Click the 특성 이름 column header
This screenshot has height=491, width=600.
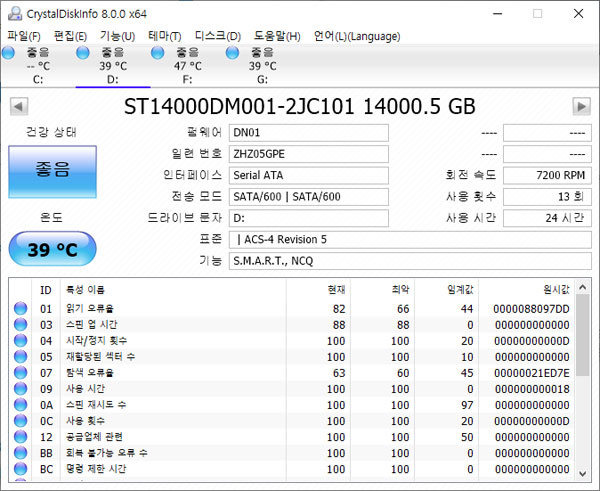pyautogui.click(x=173, y=290)
